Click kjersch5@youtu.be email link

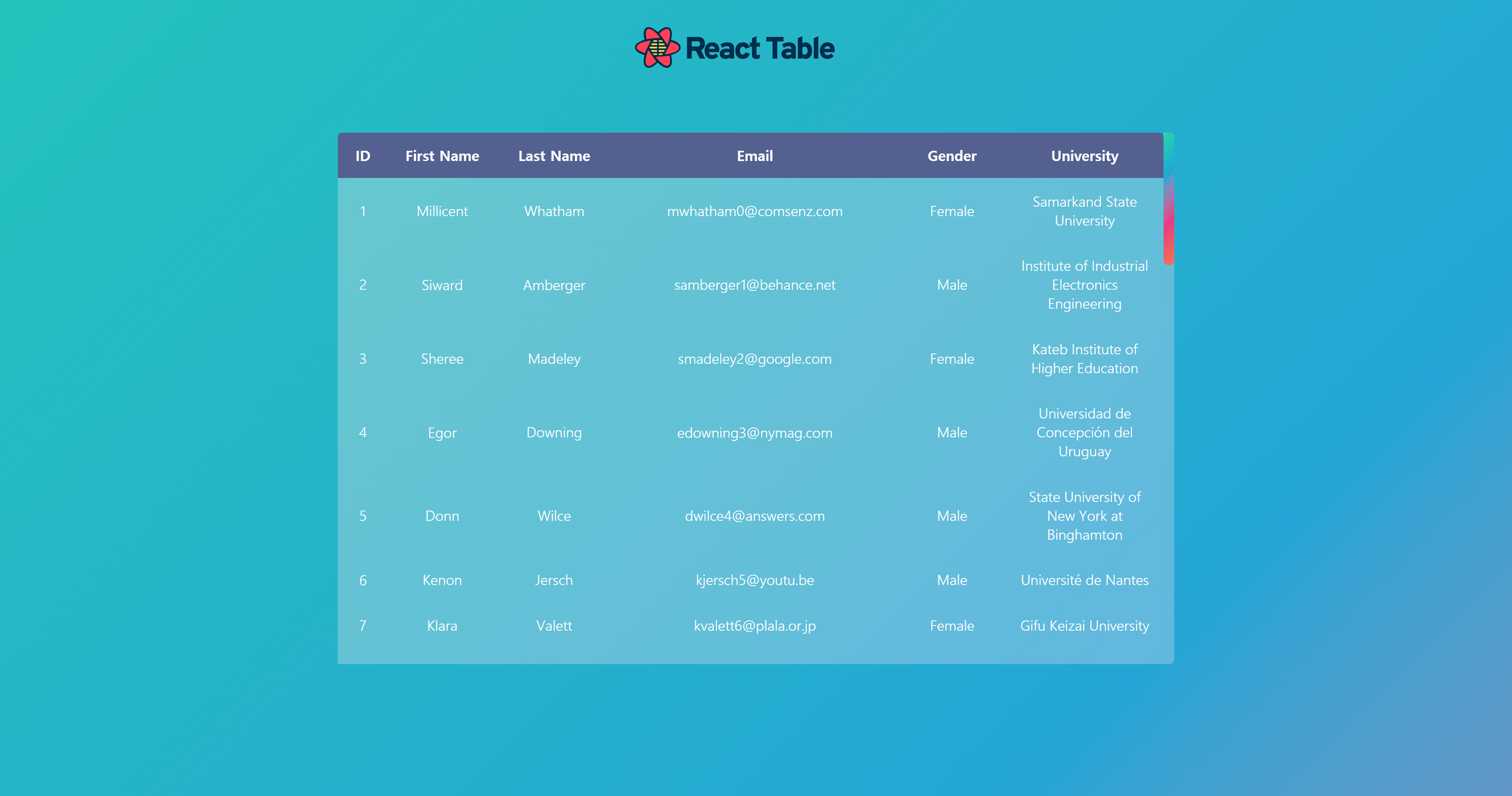tap(754, 580)
